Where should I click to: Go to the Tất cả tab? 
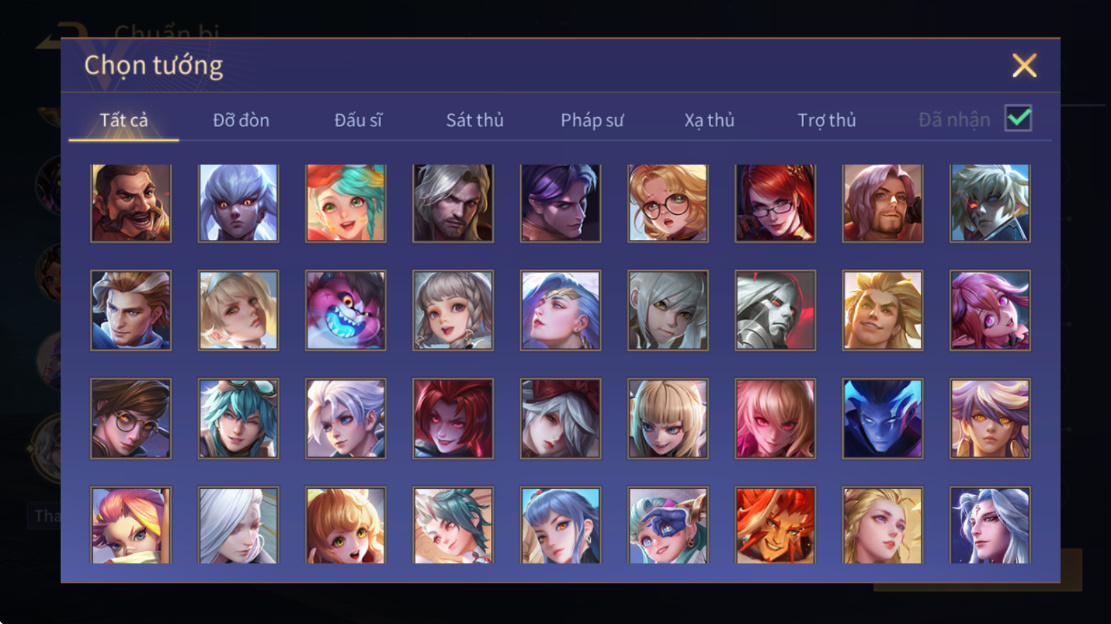pos(124,120)
